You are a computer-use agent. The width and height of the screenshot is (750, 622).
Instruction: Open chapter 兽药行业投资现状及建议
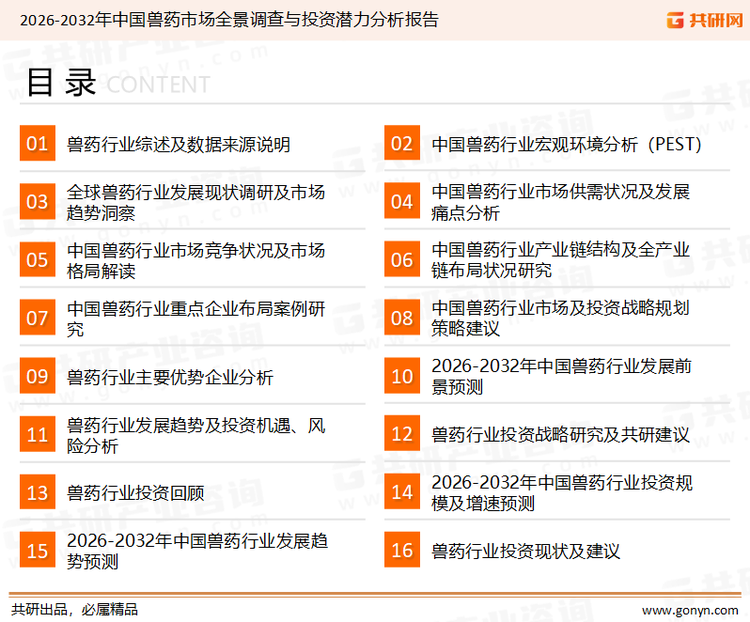[x=526, y=552]
